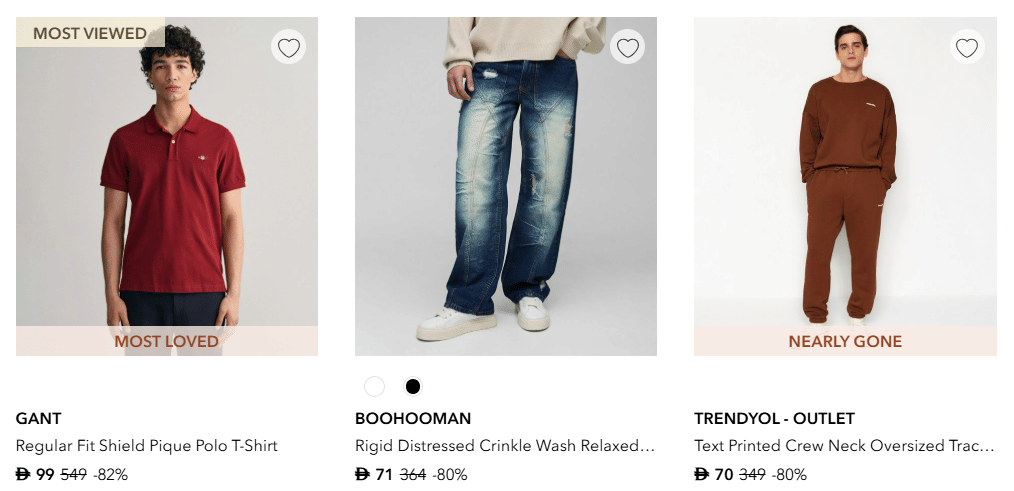Favorite the BOOHOOMAN jeans with heart icon
Image resolution: width=1014 pixels, height=491 pixels.
[x=628, y=48]
